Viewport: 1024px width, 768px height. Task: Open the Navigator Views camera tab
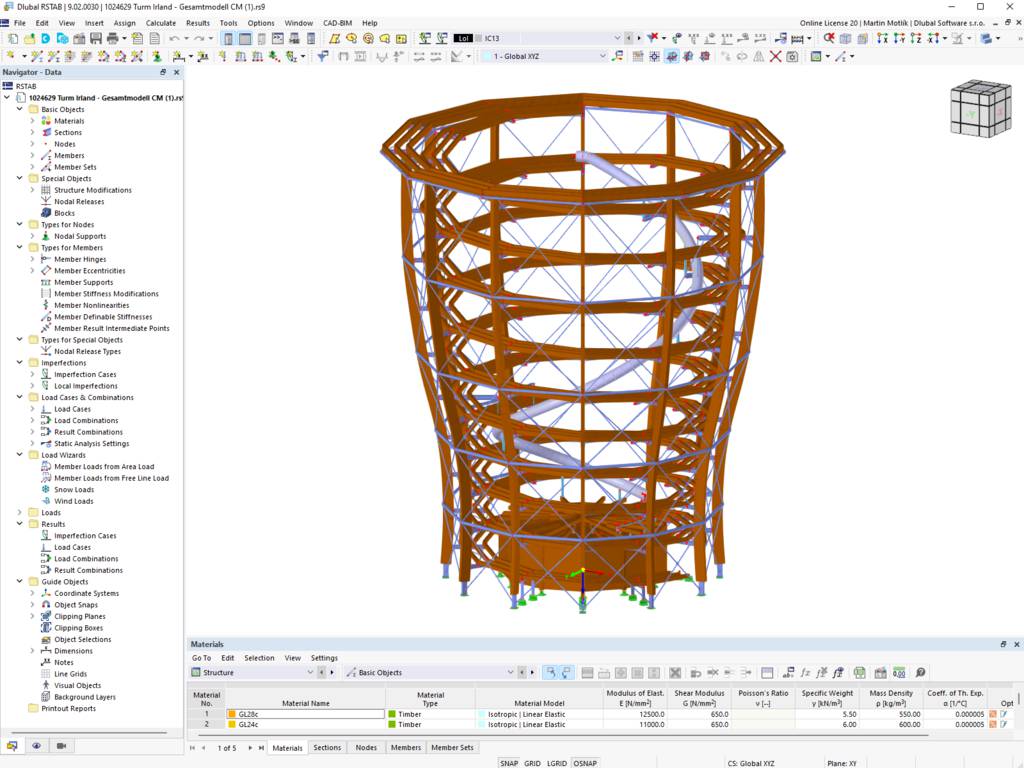(x=61, y=746)
